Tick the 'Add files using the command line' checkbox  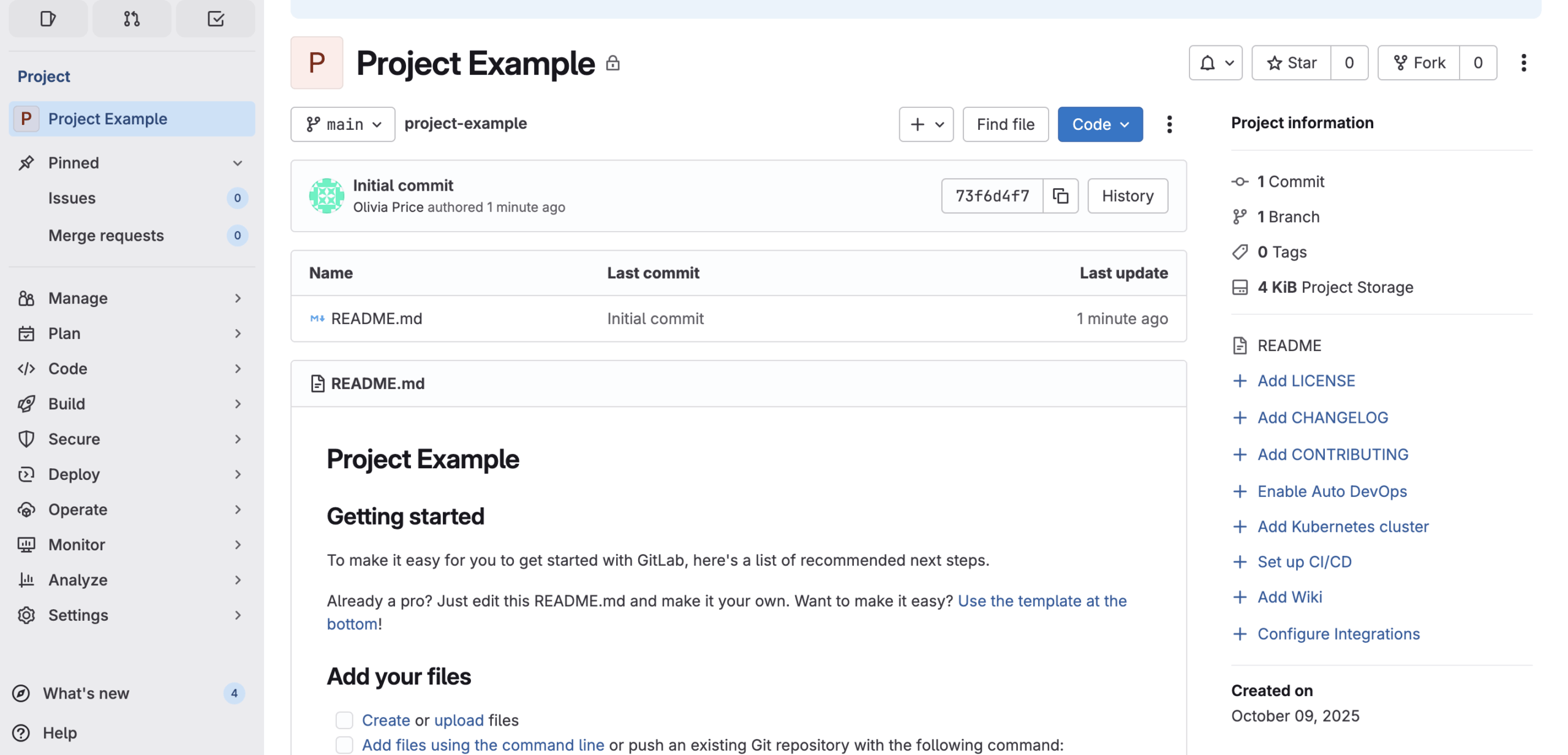(344, 745)
